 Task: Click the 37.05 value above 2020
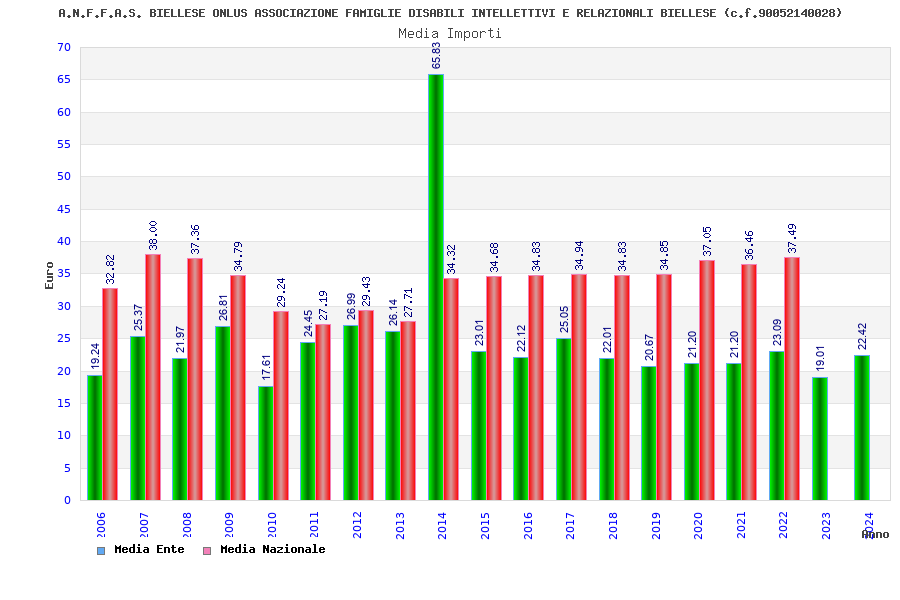[707, 241]
